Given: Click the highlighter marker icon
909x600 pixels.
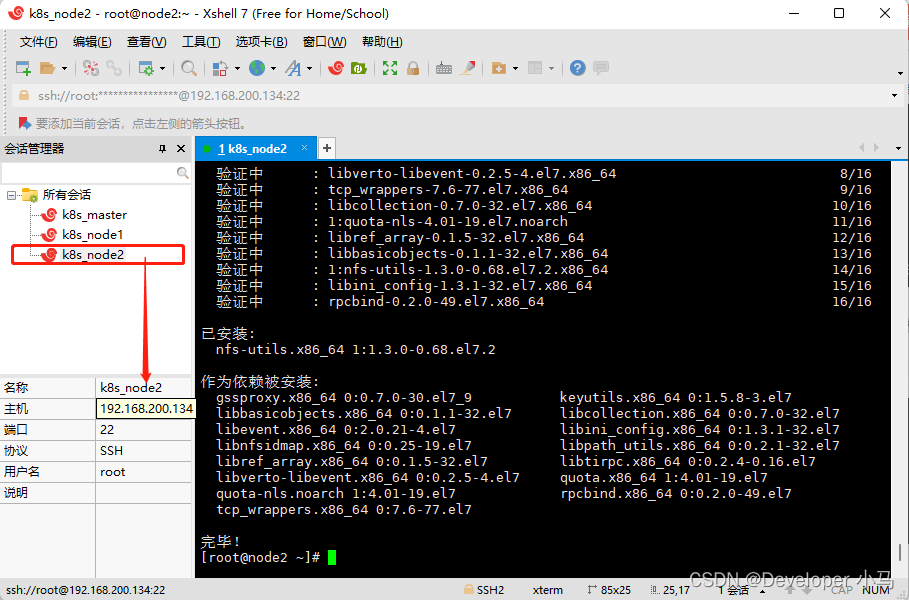Looking at the screenshot, I should point(467,68).
